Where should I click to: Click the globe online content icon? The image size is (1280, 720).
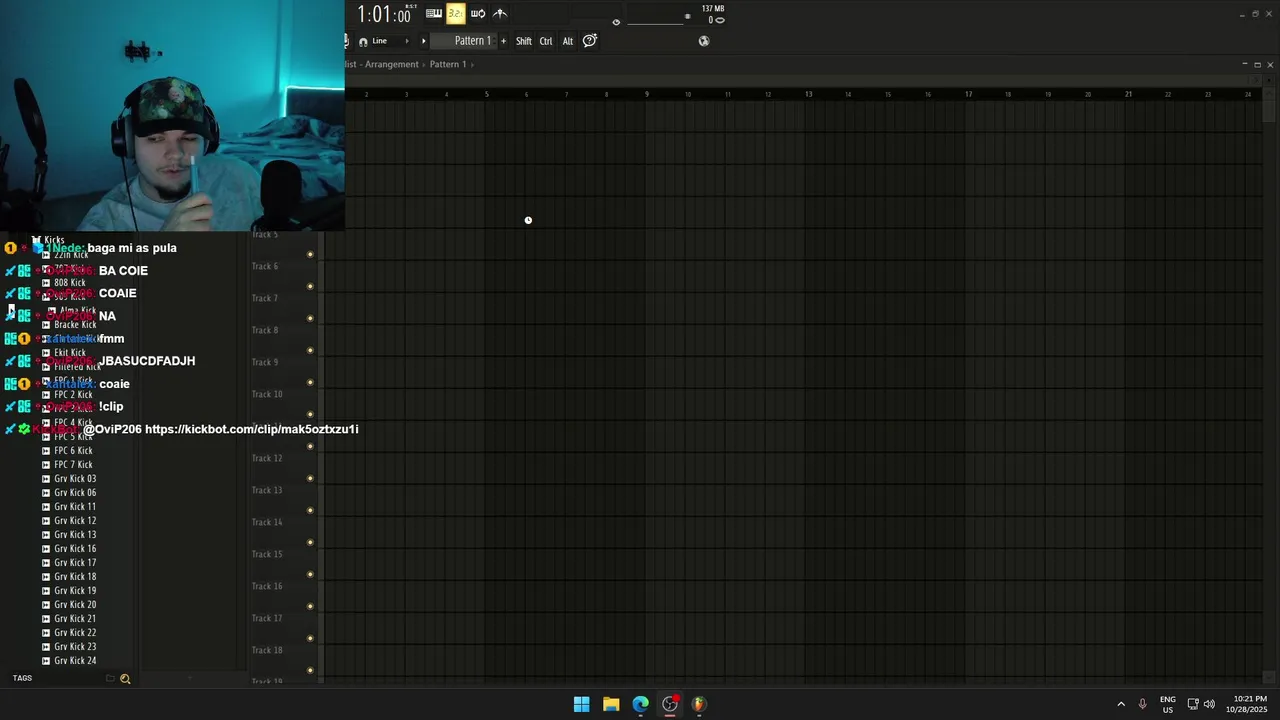(704, 41)
